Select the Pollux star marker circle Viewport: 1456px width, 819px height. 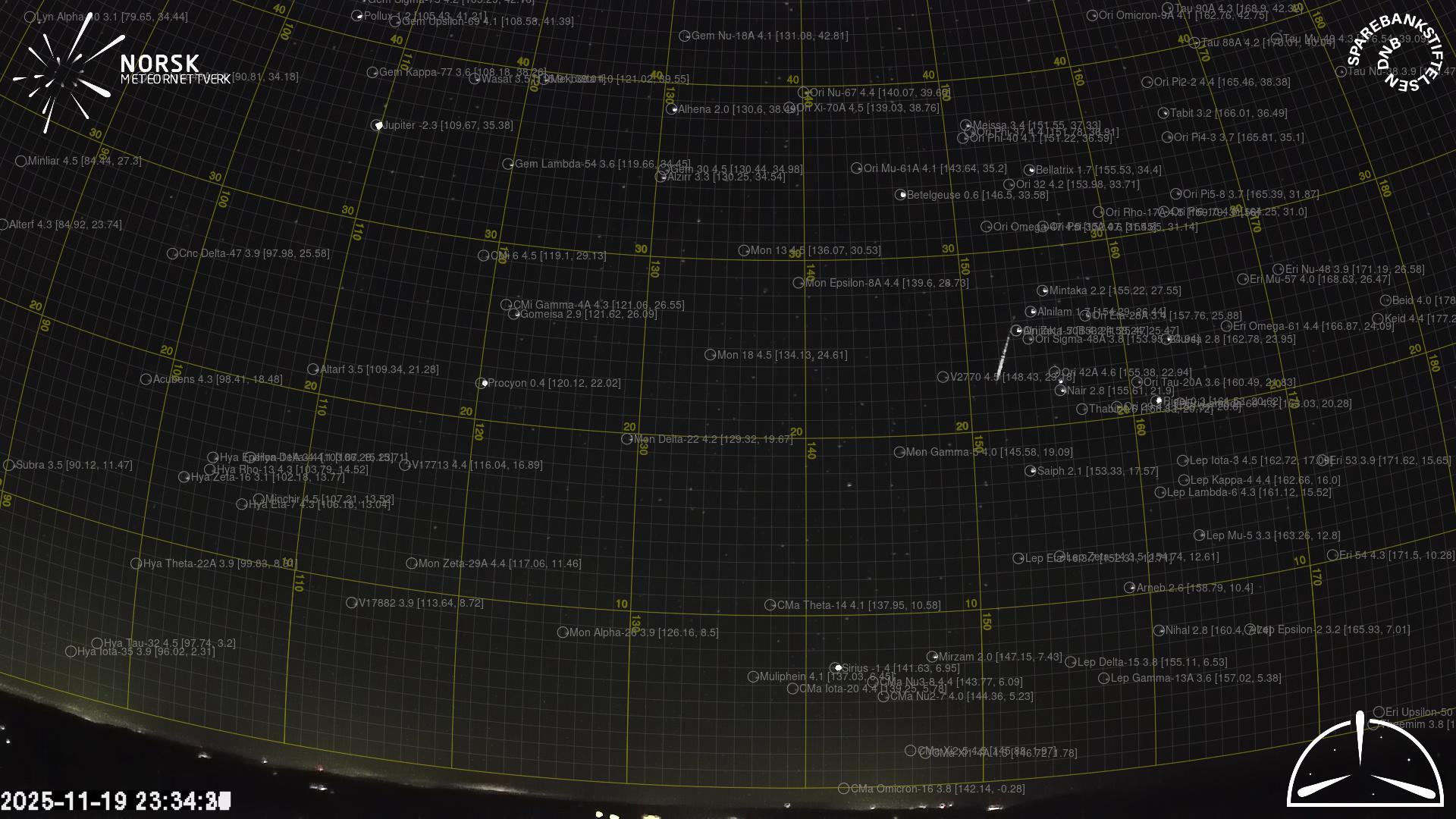358,15
